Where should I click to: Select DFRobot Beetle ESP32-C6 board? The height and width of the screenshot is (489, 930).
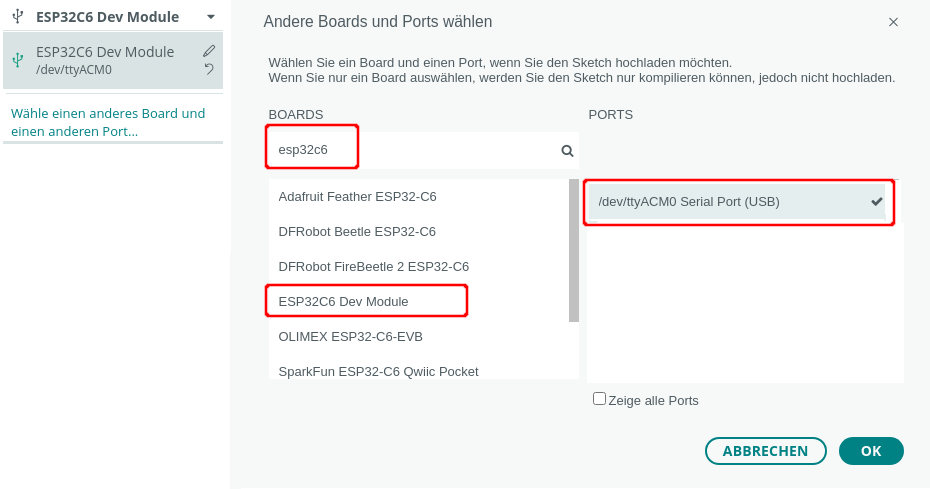click(357, 231)
